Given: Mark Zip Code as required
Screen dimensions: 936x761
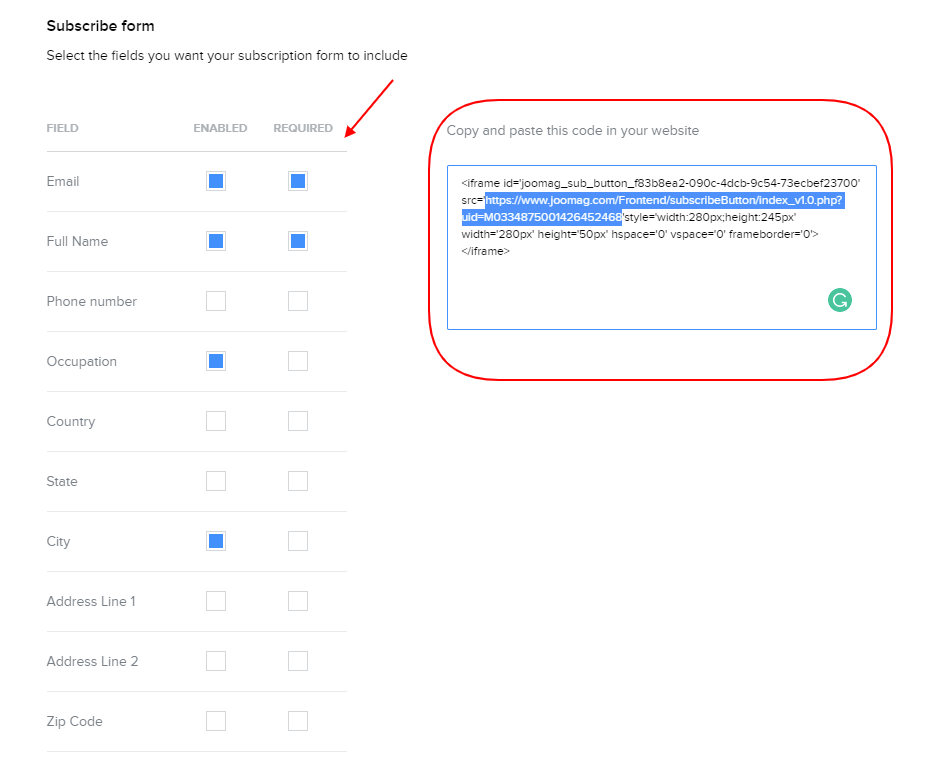Looking at the screenshot, I should point(298,721).
